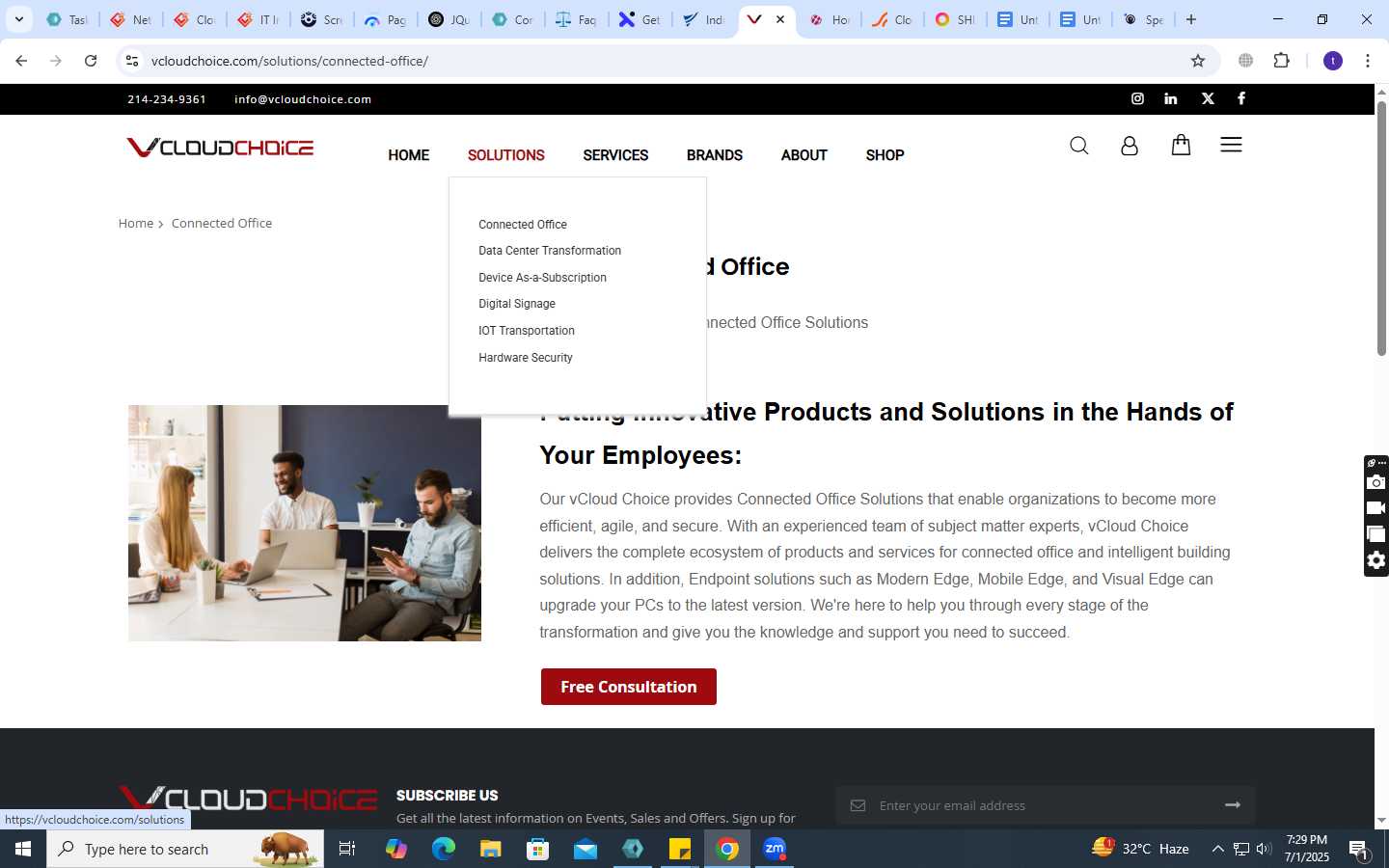
Task: Click the page vertical scrollbar thumb
Action: 1381,227
